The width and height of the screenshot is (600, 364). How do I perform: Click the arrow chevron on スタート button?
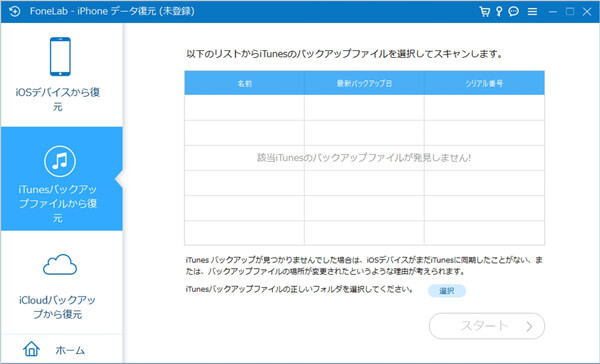[529, 326]
